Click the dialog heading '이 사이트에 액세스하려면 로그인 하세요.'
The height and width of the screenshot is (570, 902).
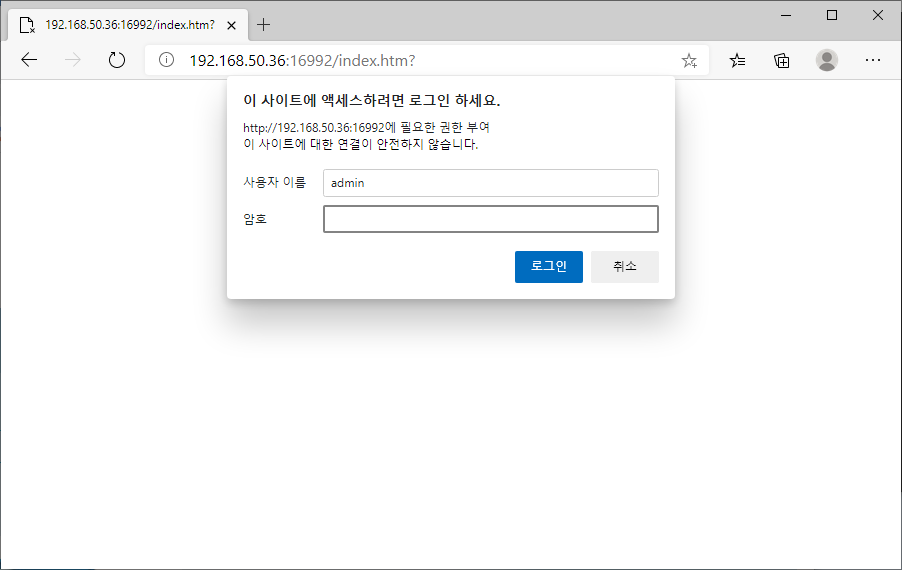point(372,101)
